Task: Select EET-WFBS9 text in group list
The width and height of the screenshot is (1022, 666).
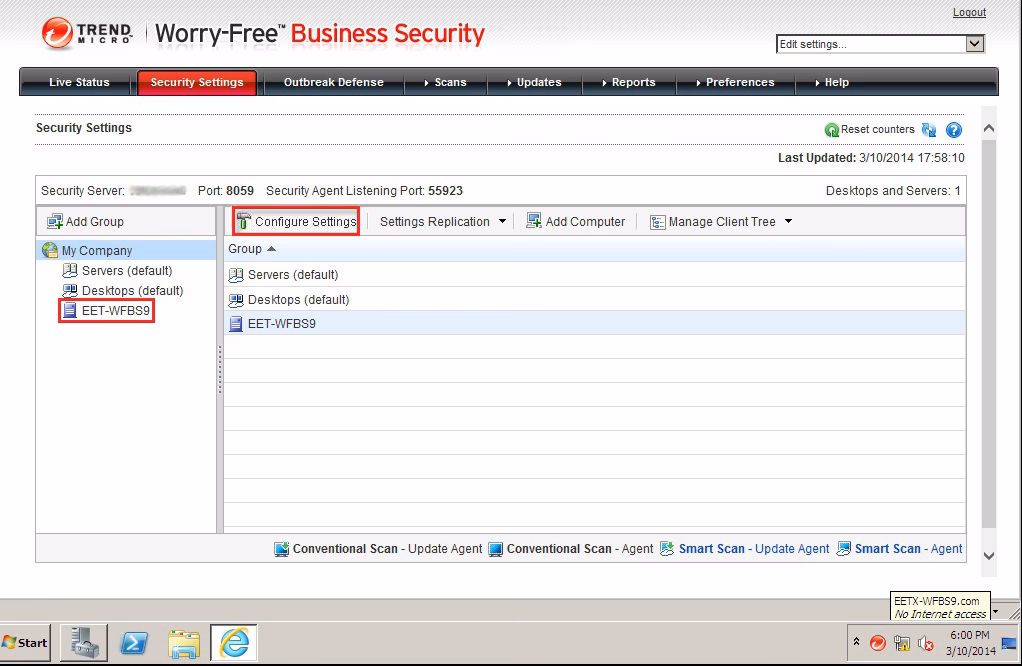Action: (x=282, y=324)
